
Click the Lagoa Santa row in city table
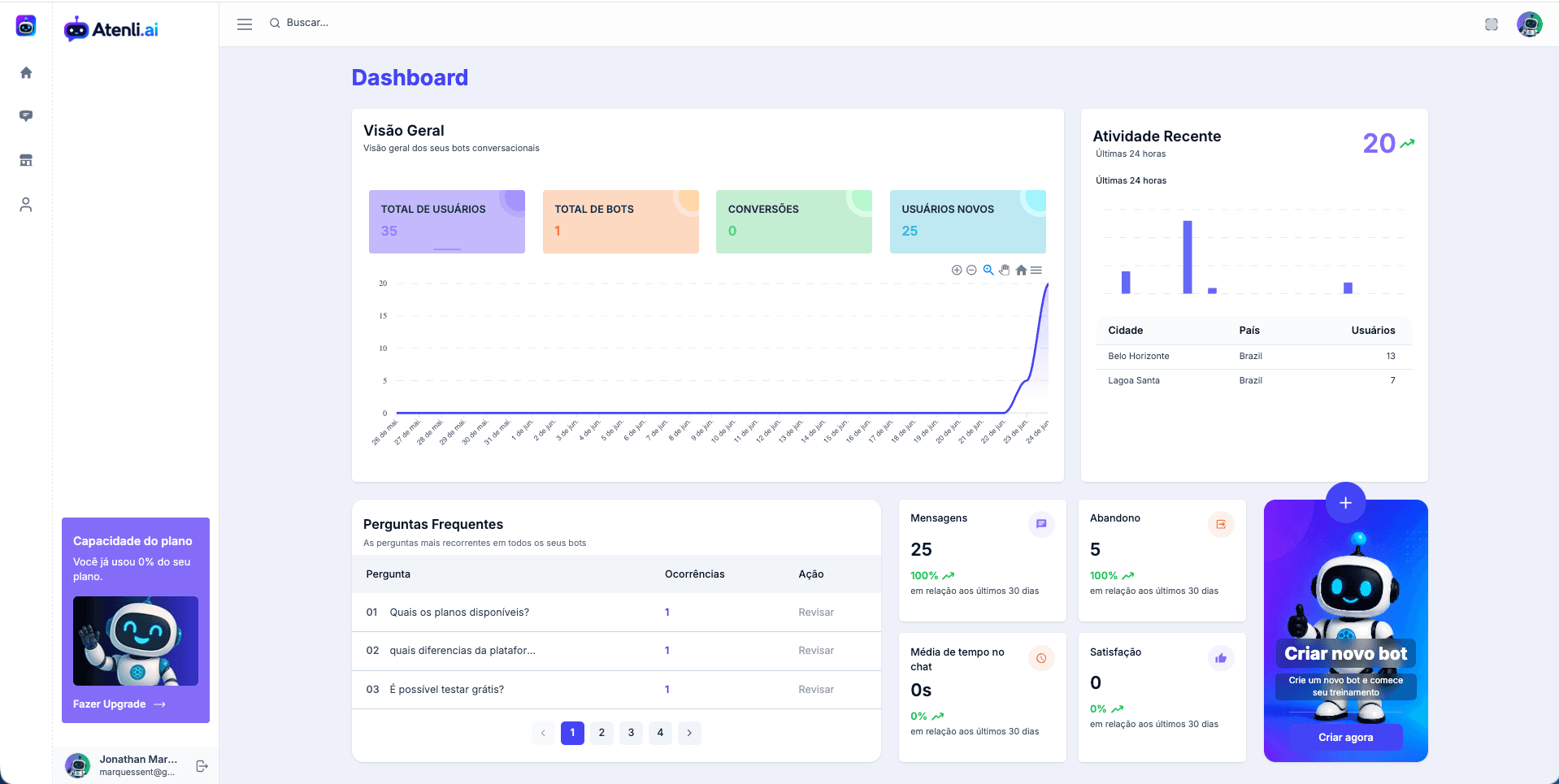(x=1254, y=381)
